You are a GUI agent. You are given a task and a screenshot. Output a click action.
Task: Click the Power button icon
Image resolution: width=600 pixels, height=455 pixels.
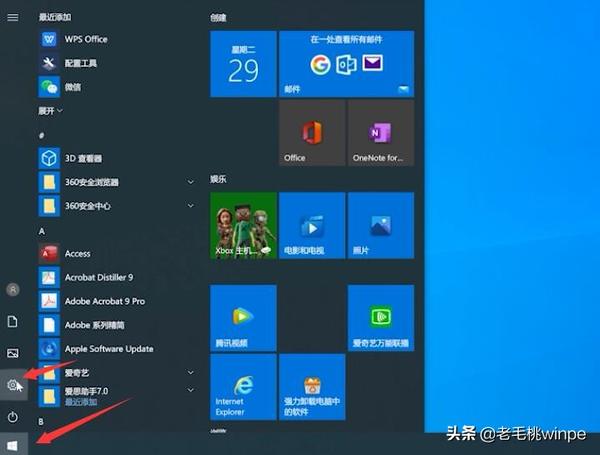tap(13, 416)
